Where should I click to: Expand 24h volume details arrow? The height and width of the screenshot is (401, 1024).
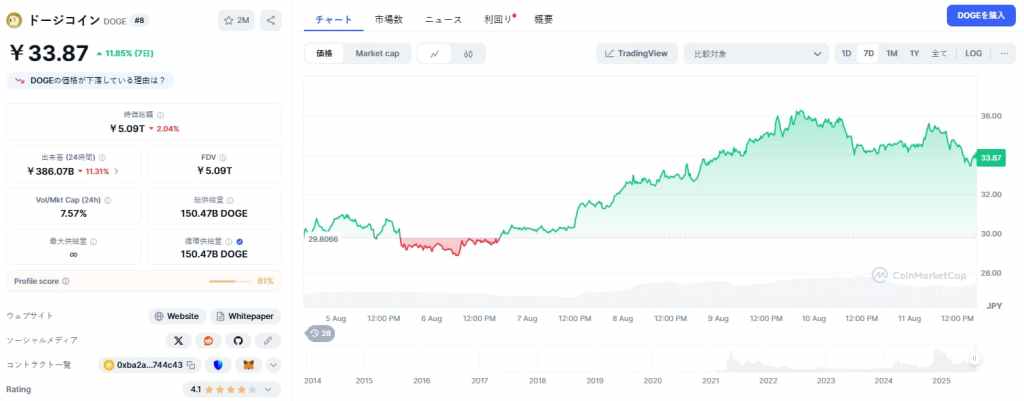point(116,171)
